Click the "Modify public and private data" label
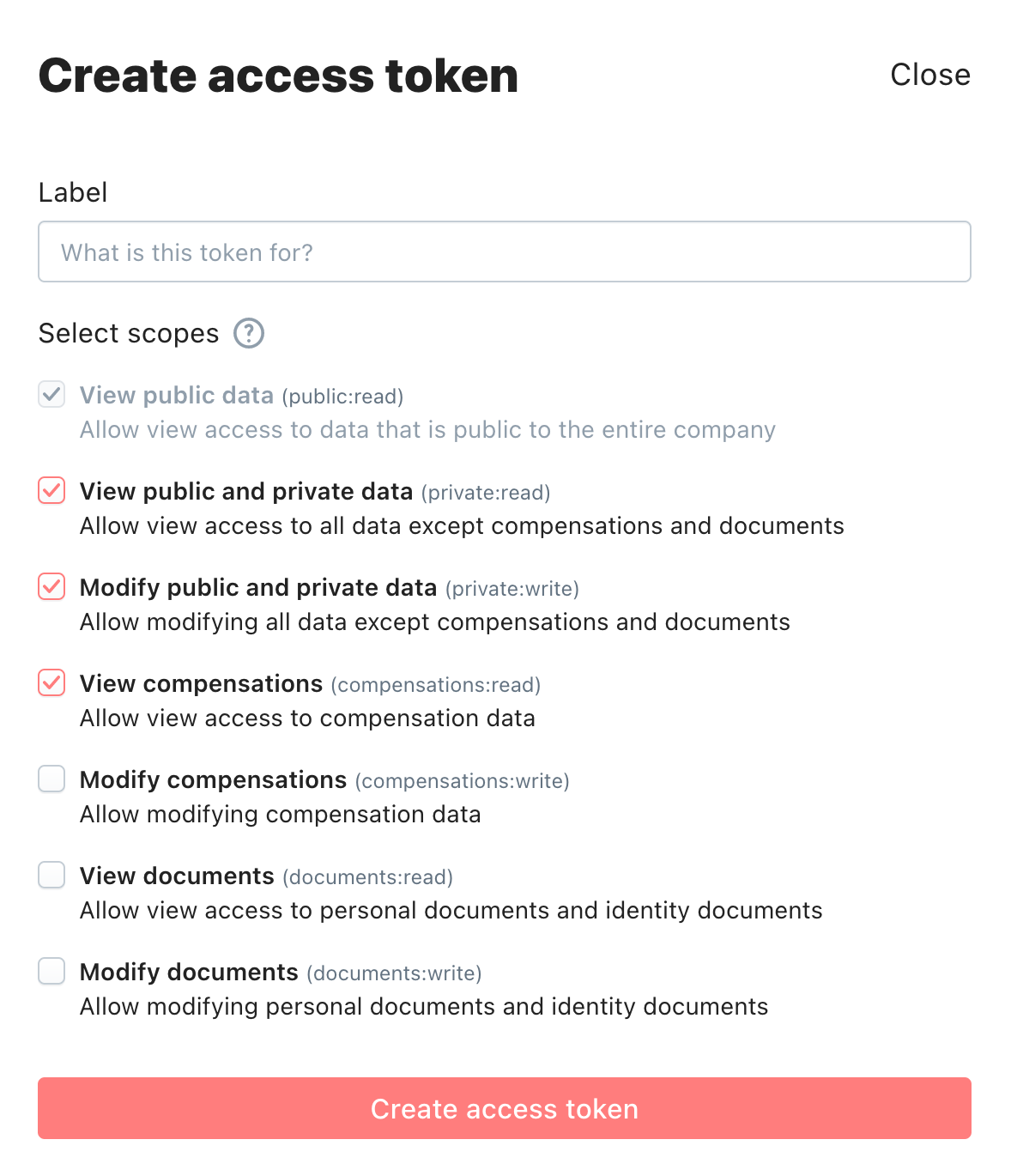The image size is (1011, 1176). (258, 587)
